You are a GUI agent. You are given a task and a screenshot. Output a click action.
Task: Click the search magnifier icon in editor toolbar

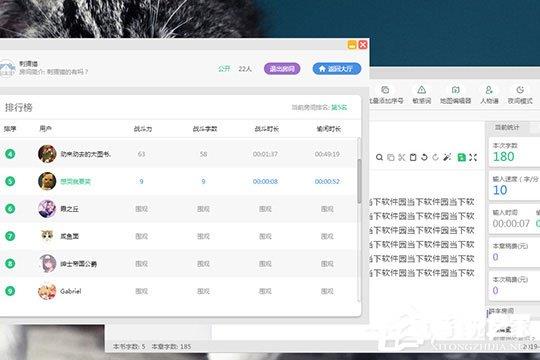(x=379, y=157)
